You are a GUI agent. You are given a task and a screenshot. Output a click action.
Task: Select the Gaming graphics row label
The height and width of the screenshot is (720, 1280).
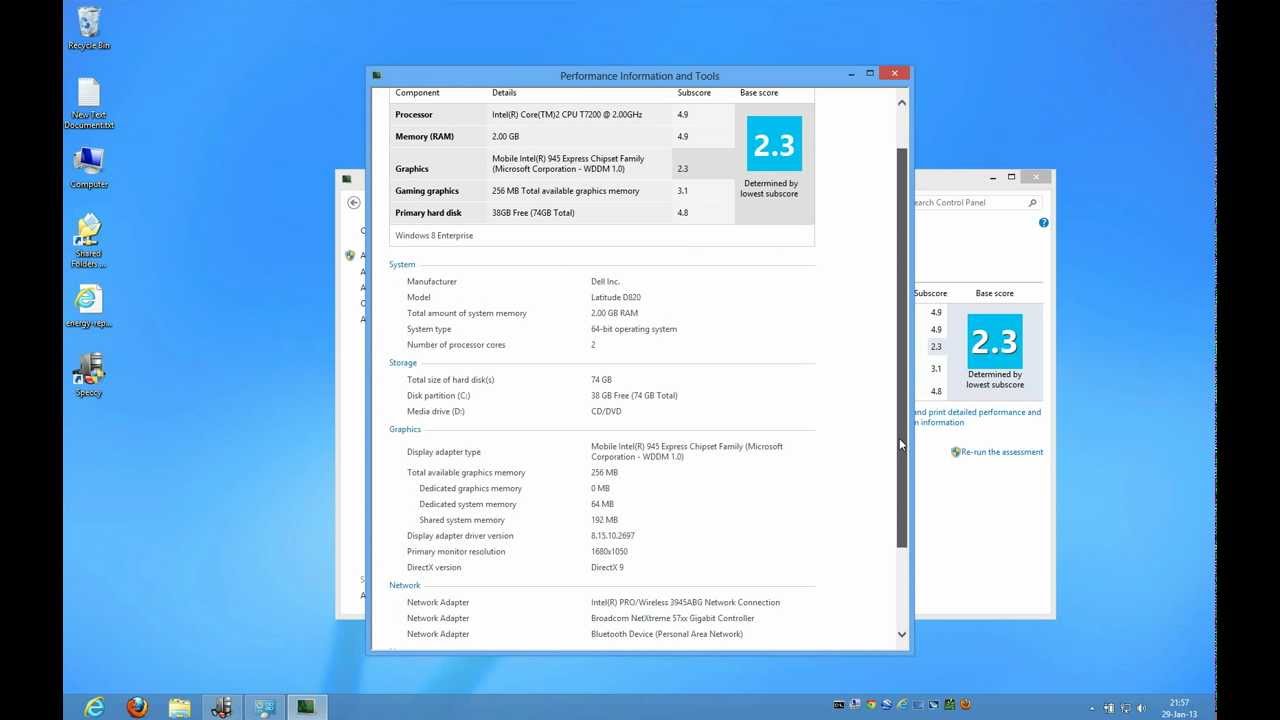tap(427, 191)
